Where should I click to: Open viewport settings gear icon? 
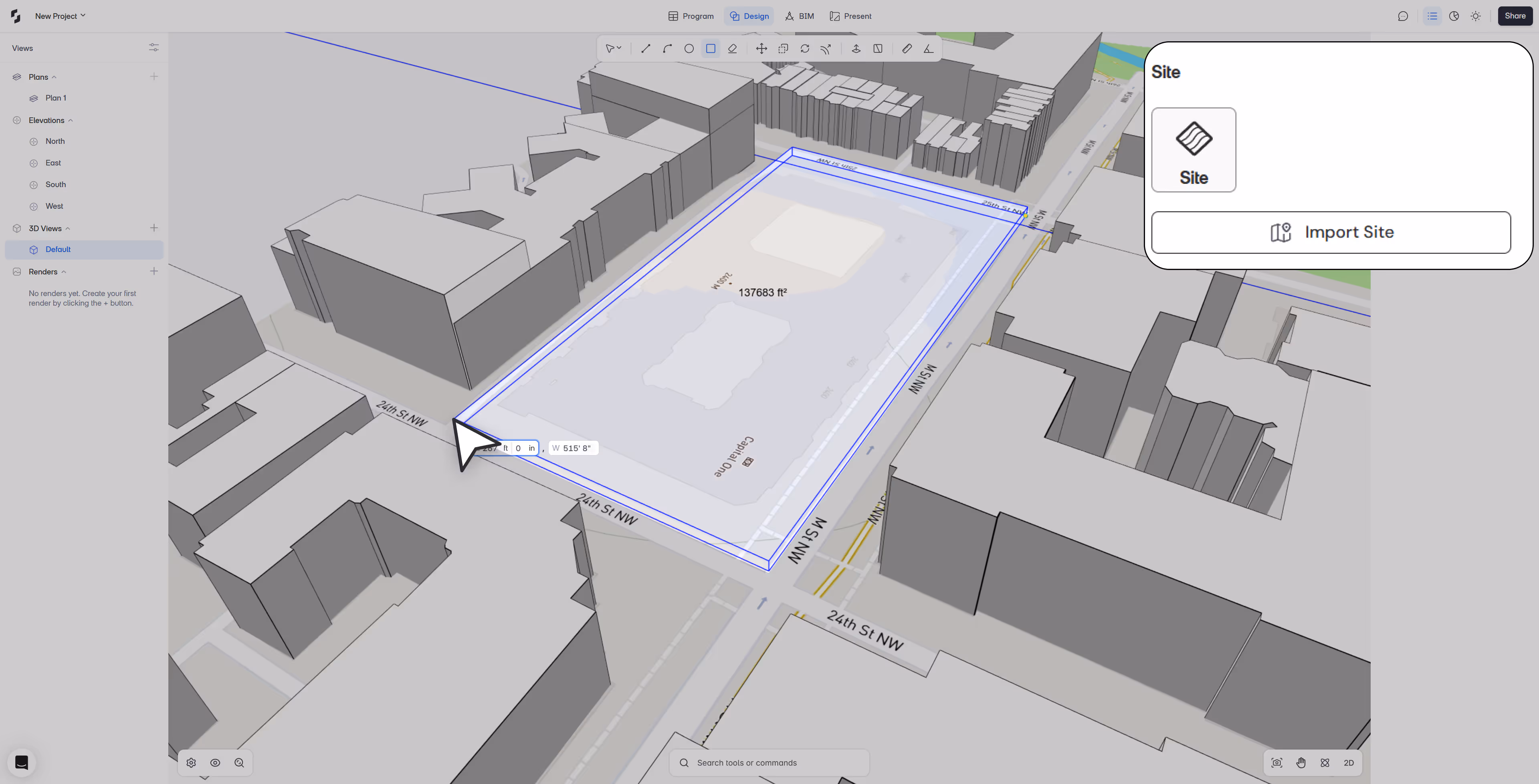pos(191,762)
